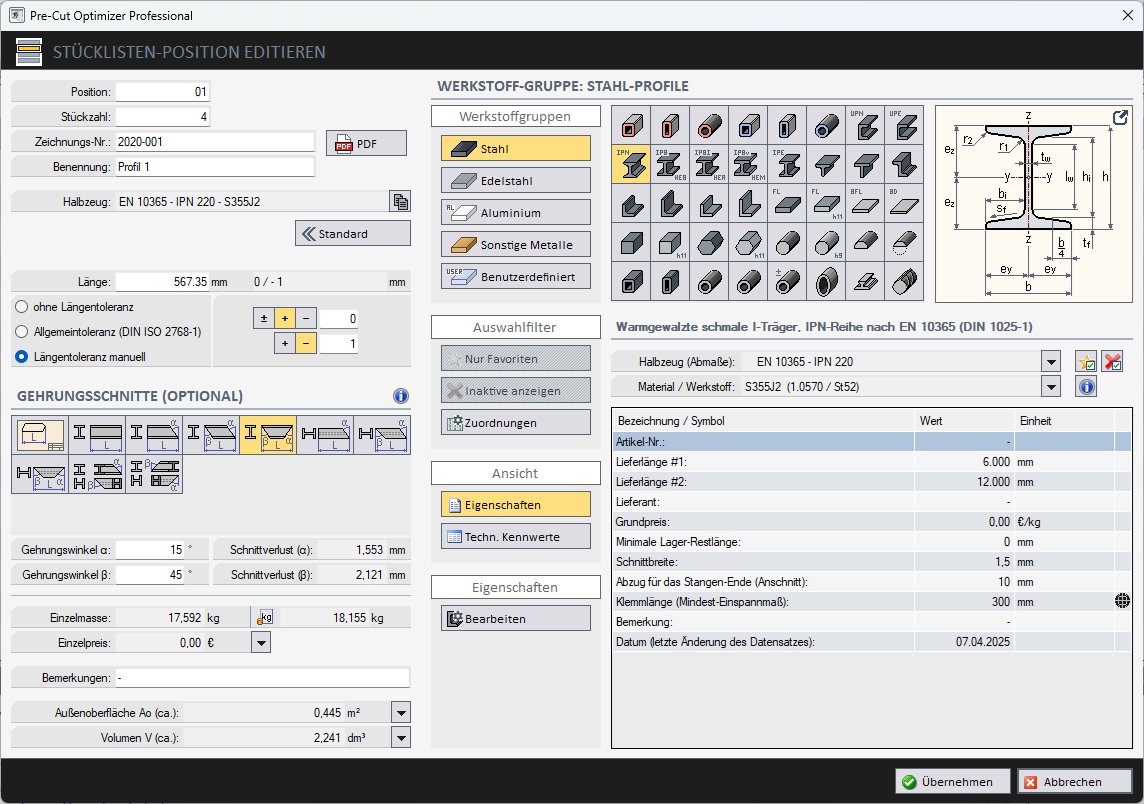Click the red X remove-favorite icon

coord(1113,361)
